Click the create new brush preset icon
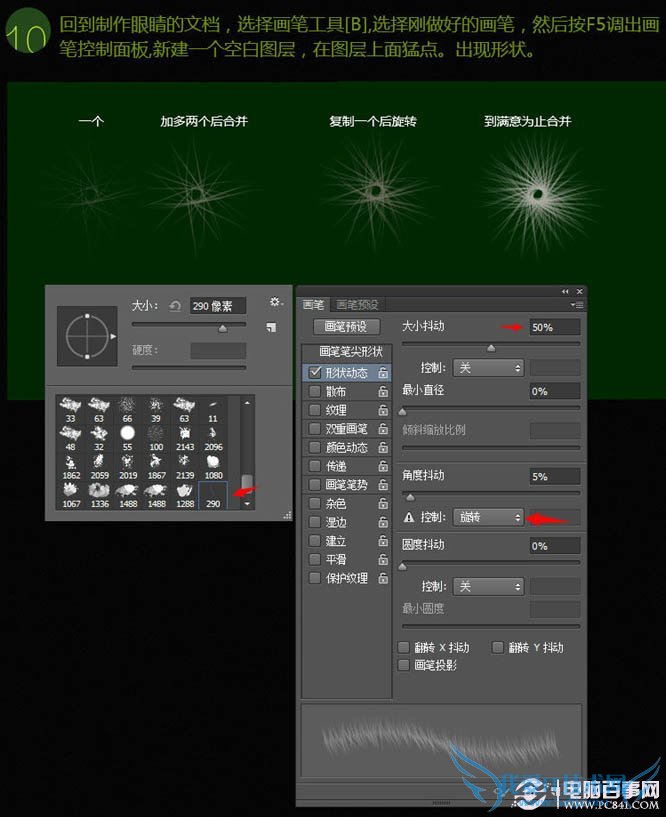This screenshot has width=666, height=817. click(x=271, y=328)
